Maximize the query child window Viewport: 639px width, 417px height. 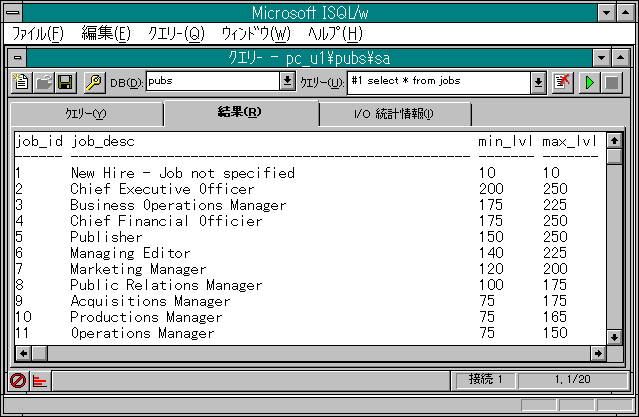[x=620, y=58]
